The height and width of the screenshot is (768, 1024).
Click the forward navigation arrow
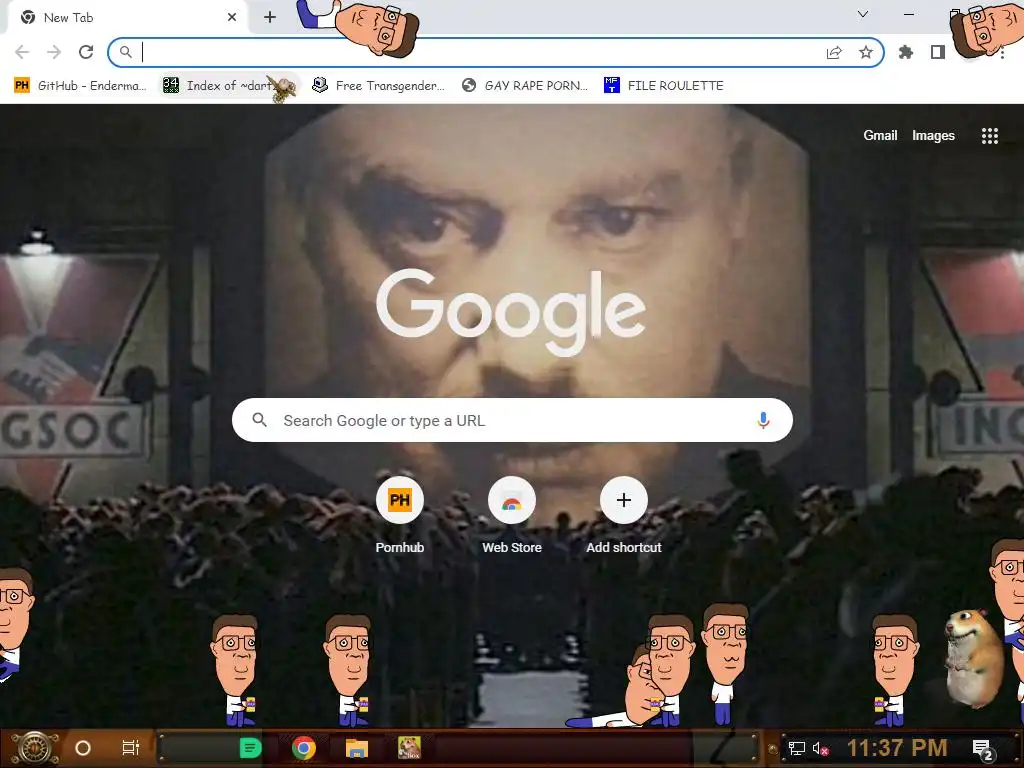click(x=54, y=52)
